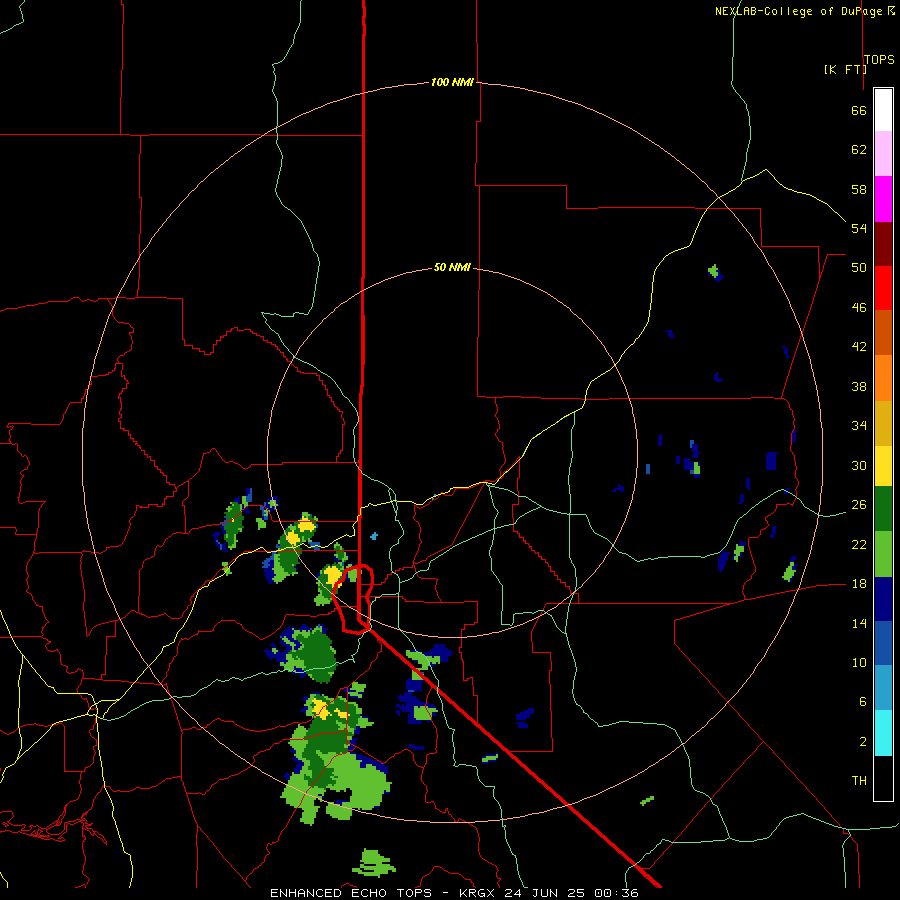900x900 pixels.
Task: Click the '50 NMI' range ring label
Action: (452, 267)
